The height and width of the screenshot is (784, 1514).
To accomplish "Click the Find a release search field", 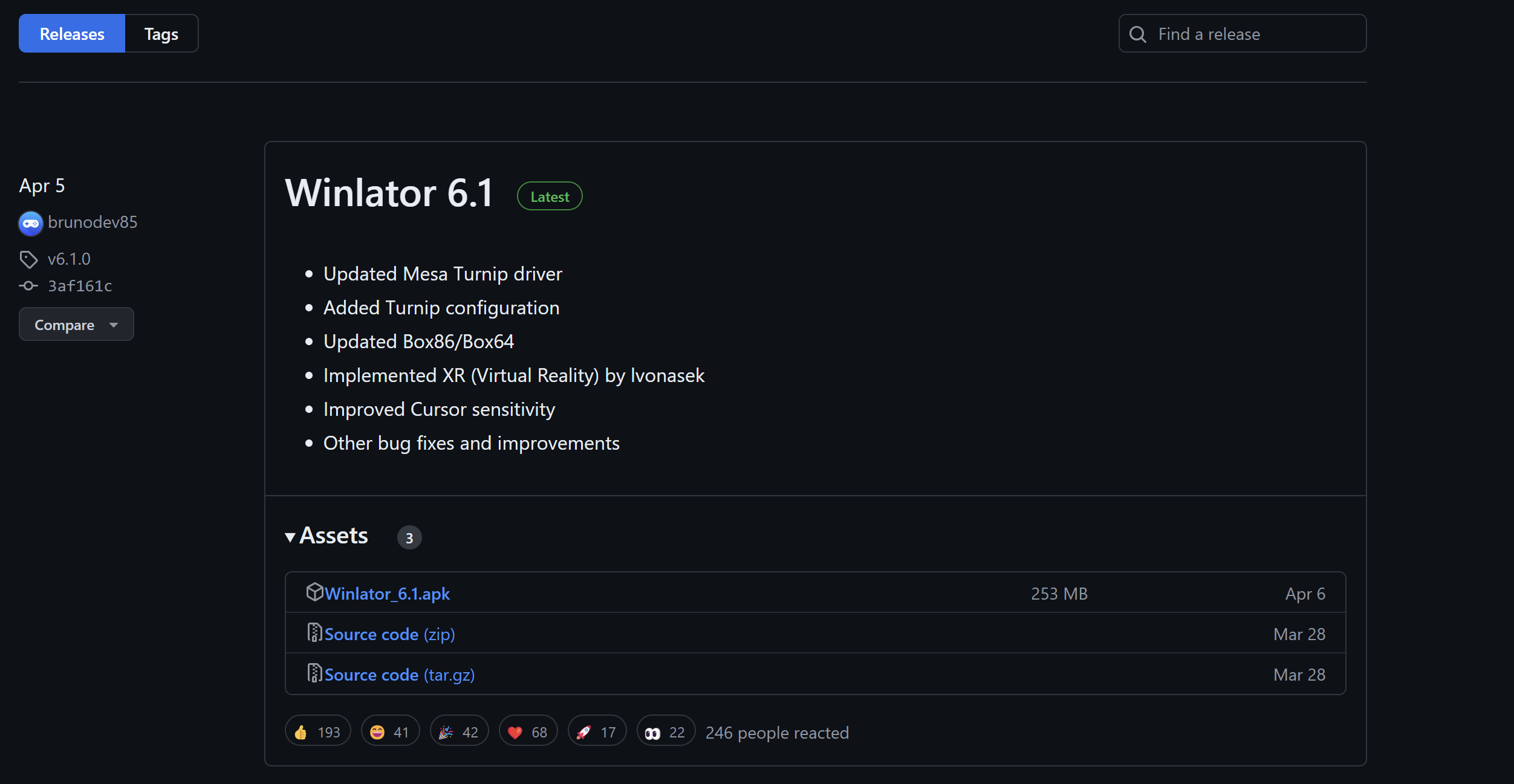I will [1242, 34].
